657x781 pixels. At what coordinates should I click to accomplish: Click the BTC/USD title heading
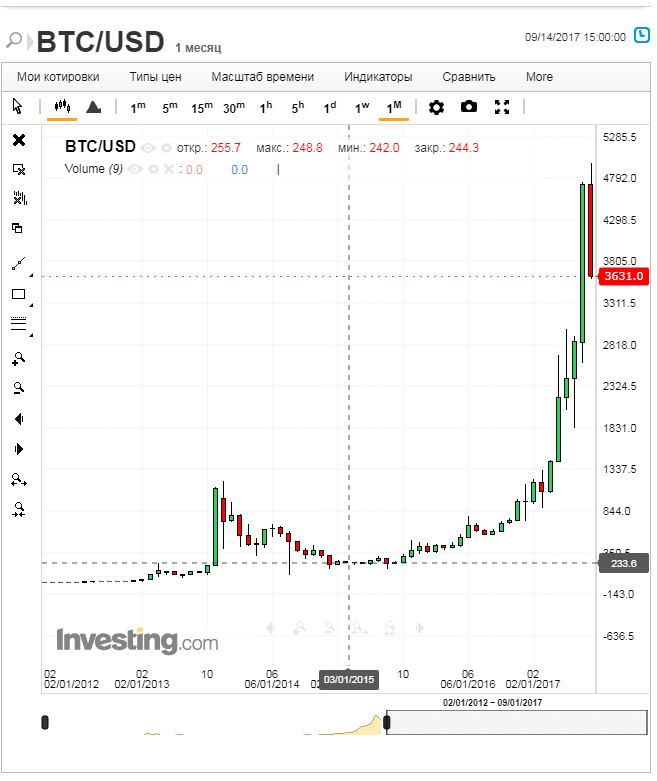100,41
